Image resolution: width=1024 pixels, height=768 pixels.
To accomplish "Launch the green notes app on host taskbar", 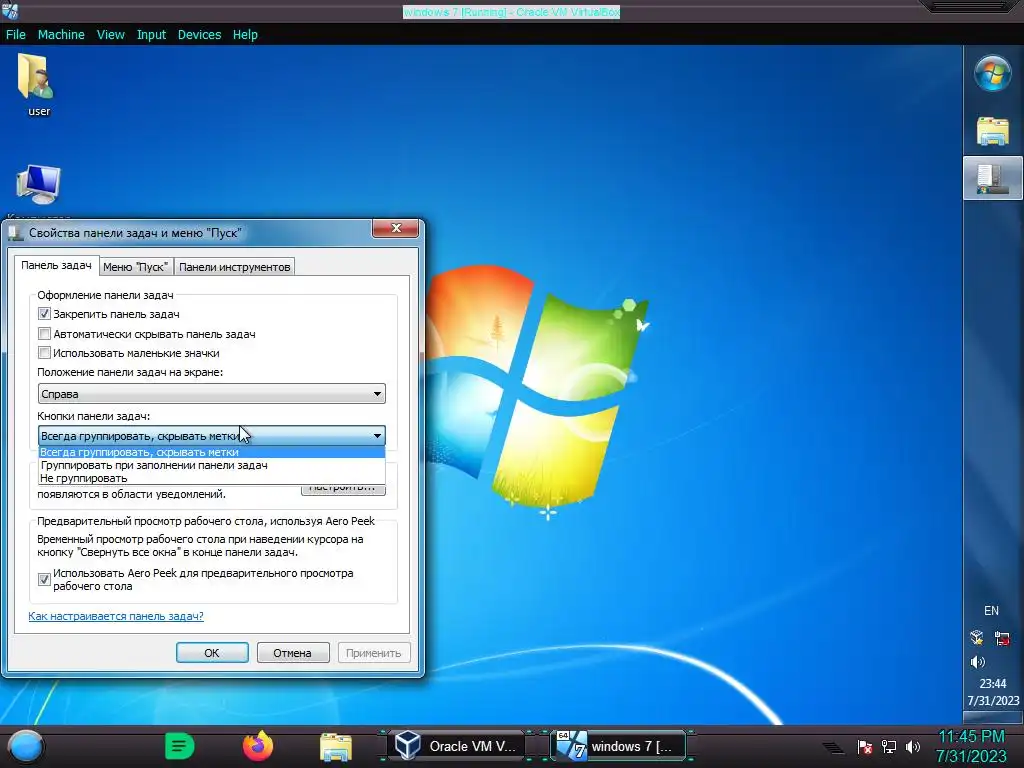I will pos(179,746).
